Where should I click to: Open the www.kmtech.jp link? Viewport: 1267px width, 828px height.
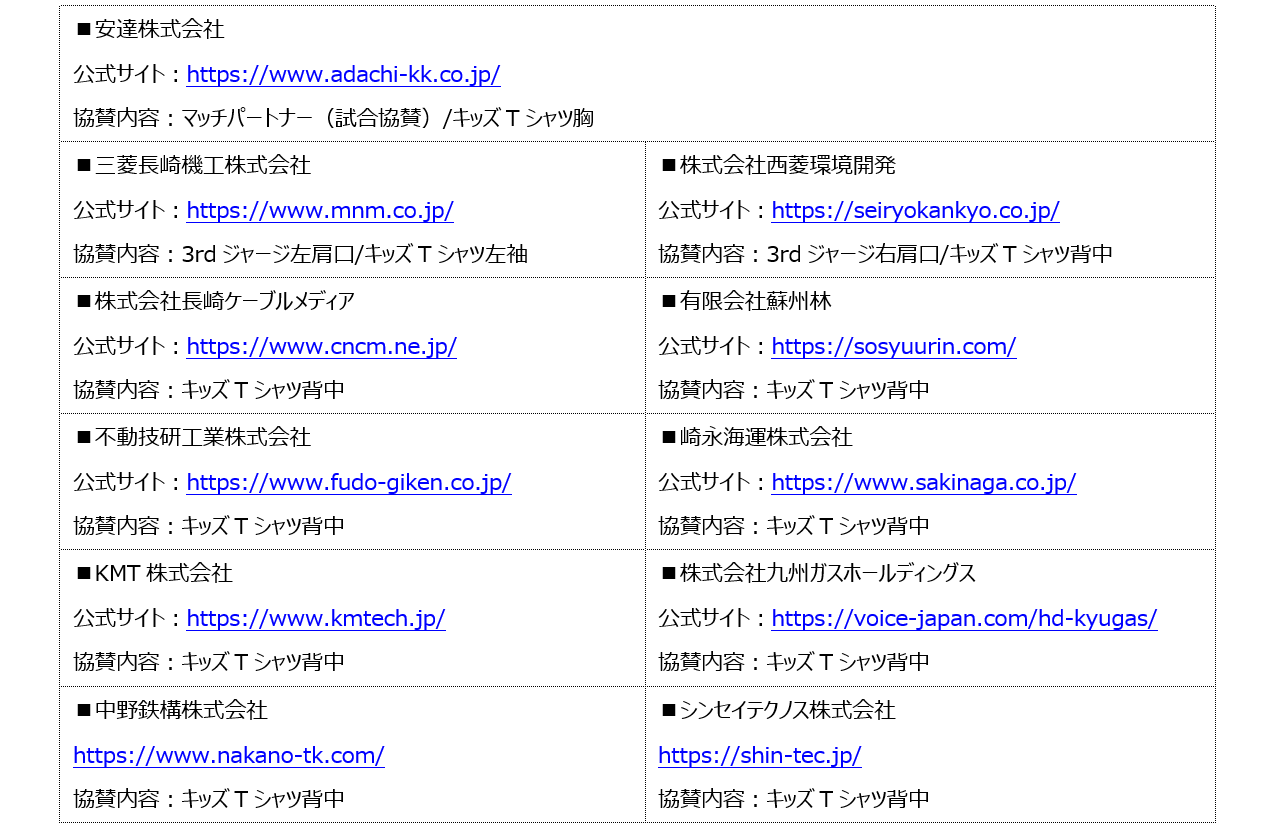point(316,618)
